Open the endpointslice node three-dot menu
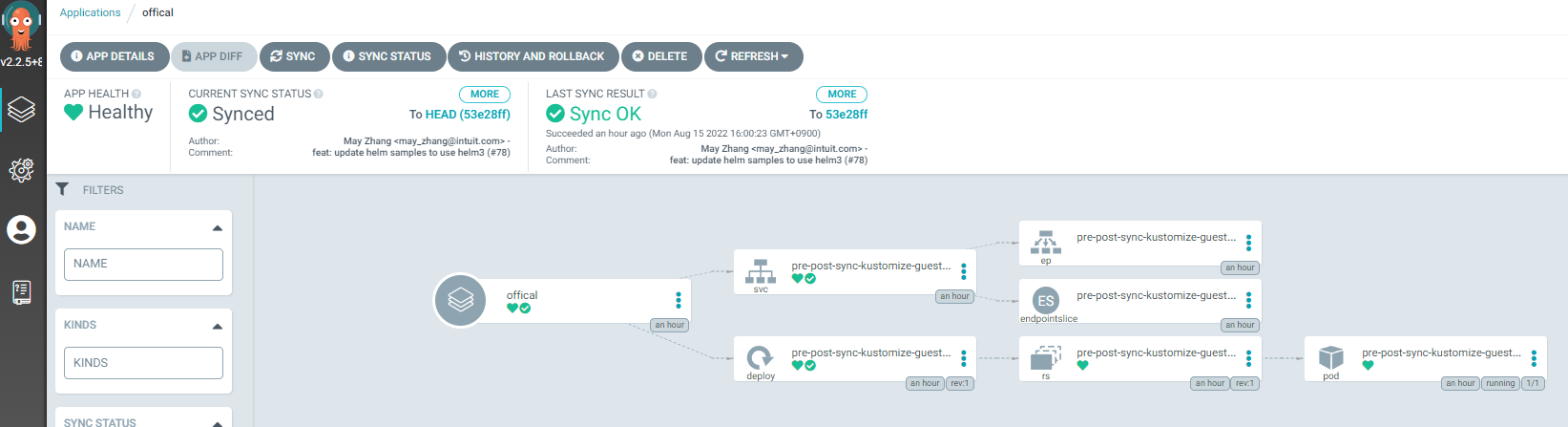Screen dimensions: 1568x427 tap(1248, 301)
